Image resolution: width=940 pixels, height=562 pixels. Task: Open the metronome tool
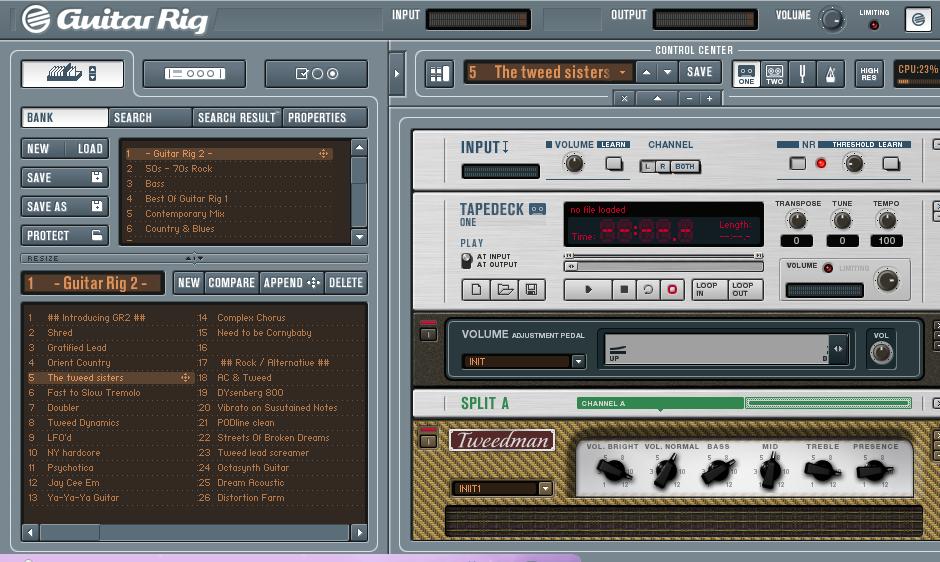click(x=830, y=74)
